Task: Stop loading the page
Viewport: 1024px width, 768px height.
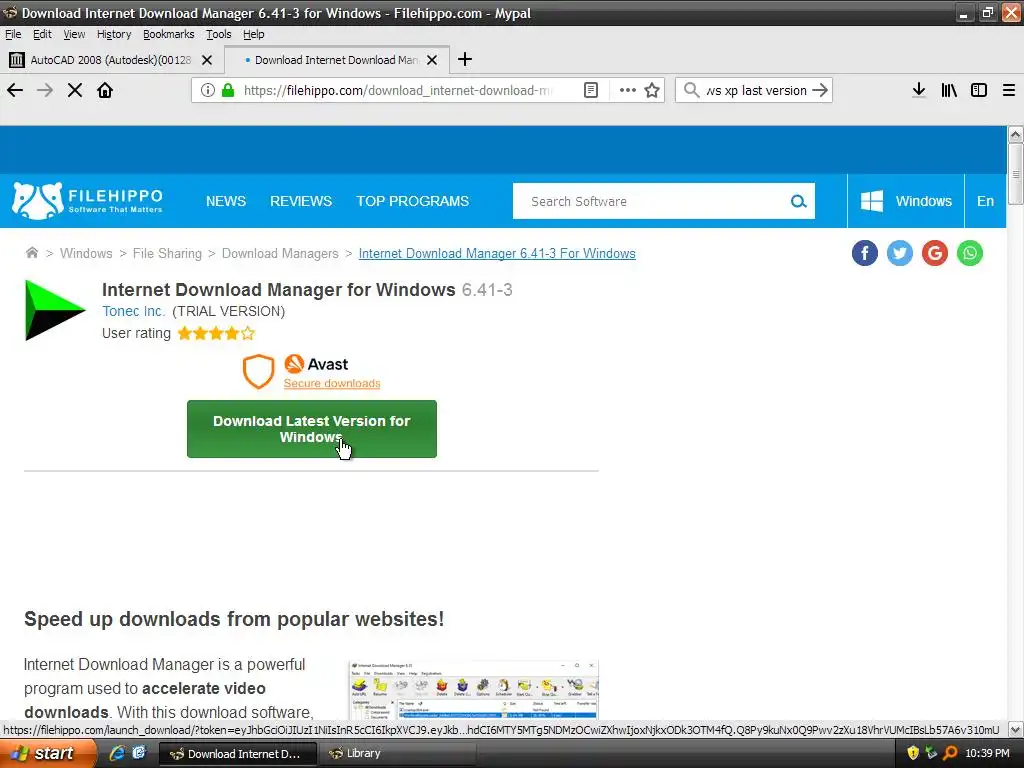Action: (75, 90)
